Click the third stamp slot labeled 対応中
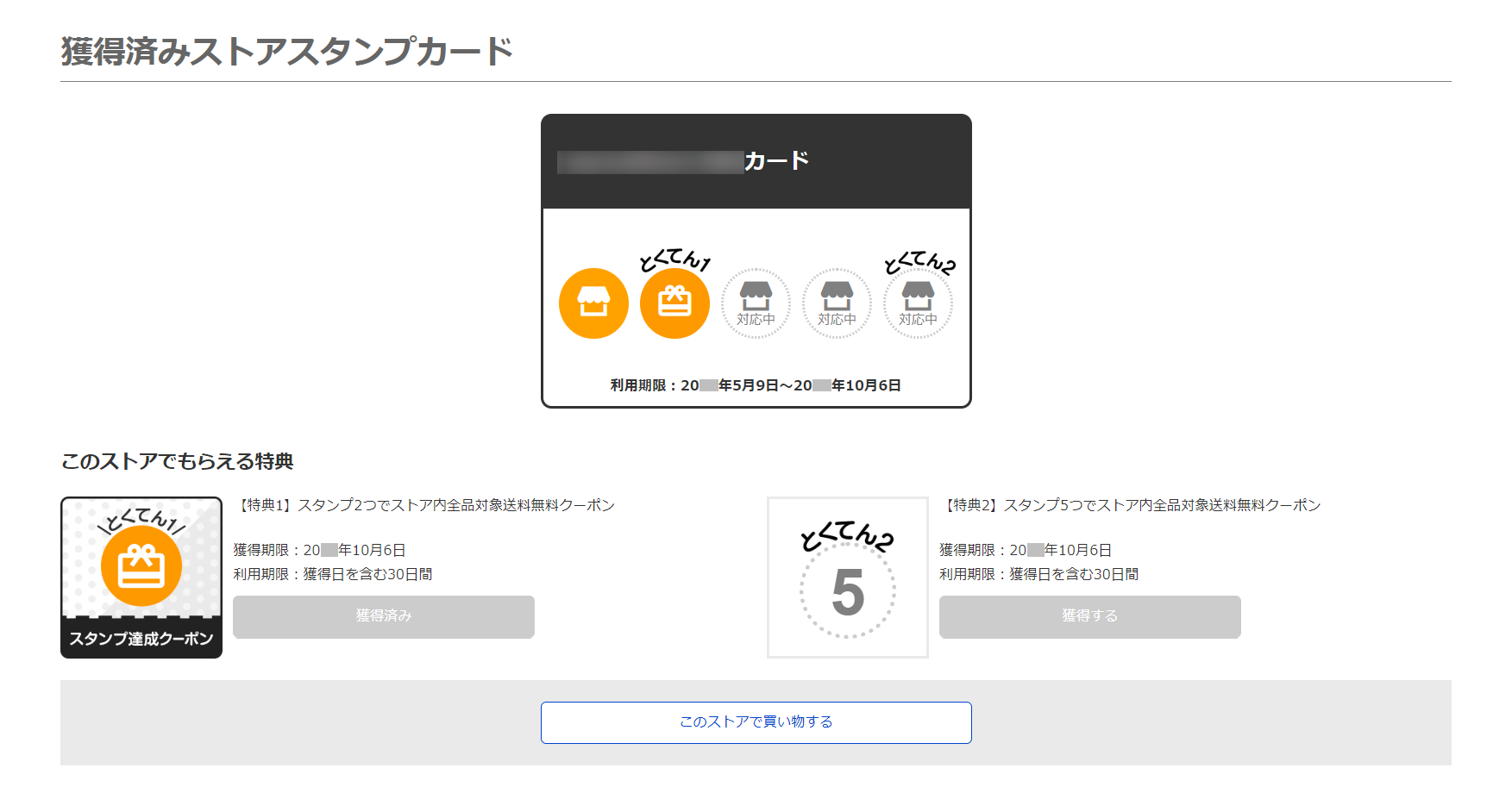Screen dimensions: 1512x787 [x=756, y=303]
